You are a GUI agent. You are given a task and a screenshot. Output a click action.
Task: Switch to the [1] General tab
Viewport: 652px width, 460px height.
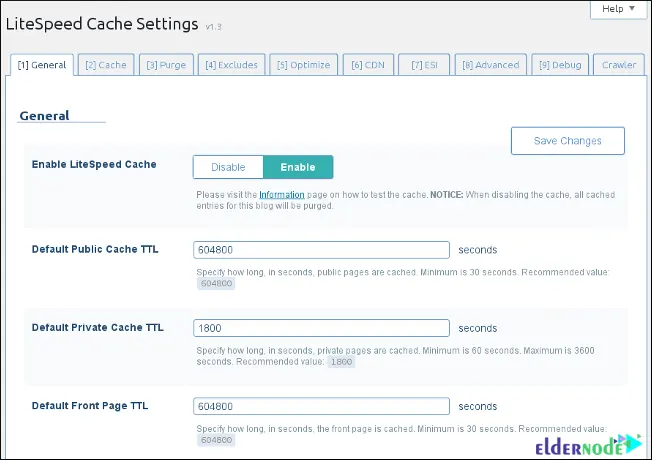coord(42,65)
